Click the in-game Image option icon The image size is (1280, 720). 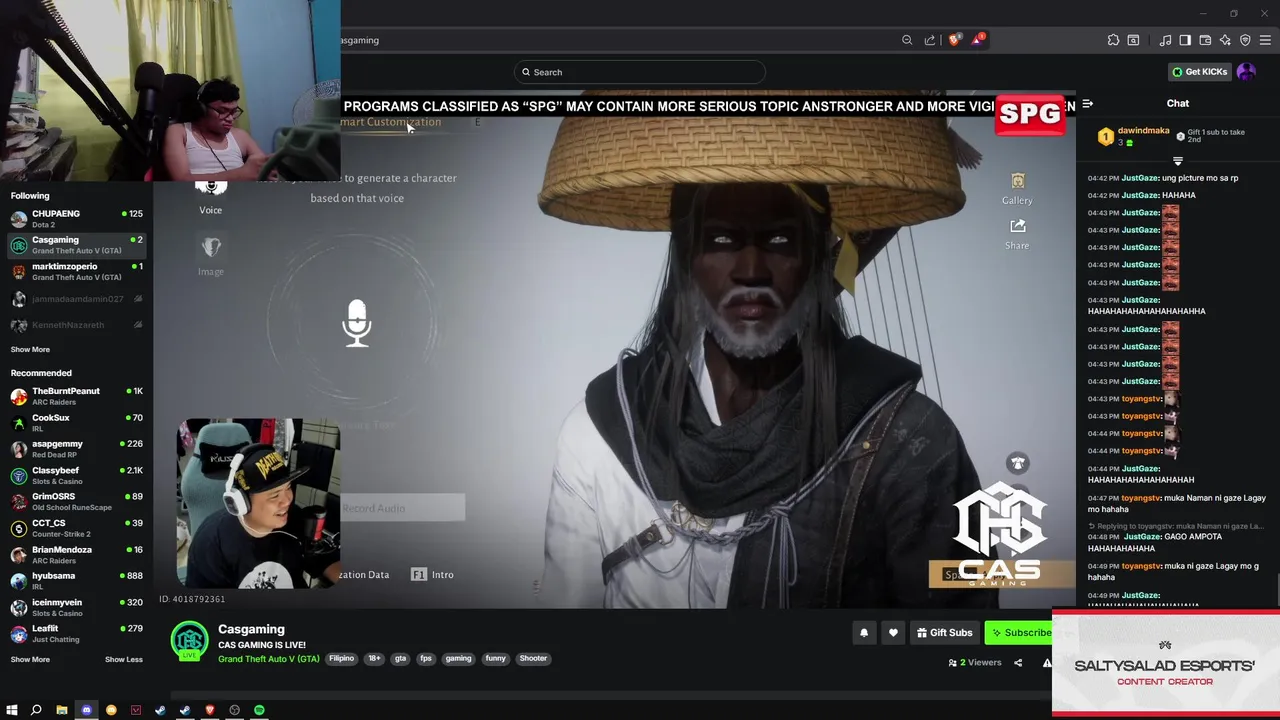tap(211, 247)
